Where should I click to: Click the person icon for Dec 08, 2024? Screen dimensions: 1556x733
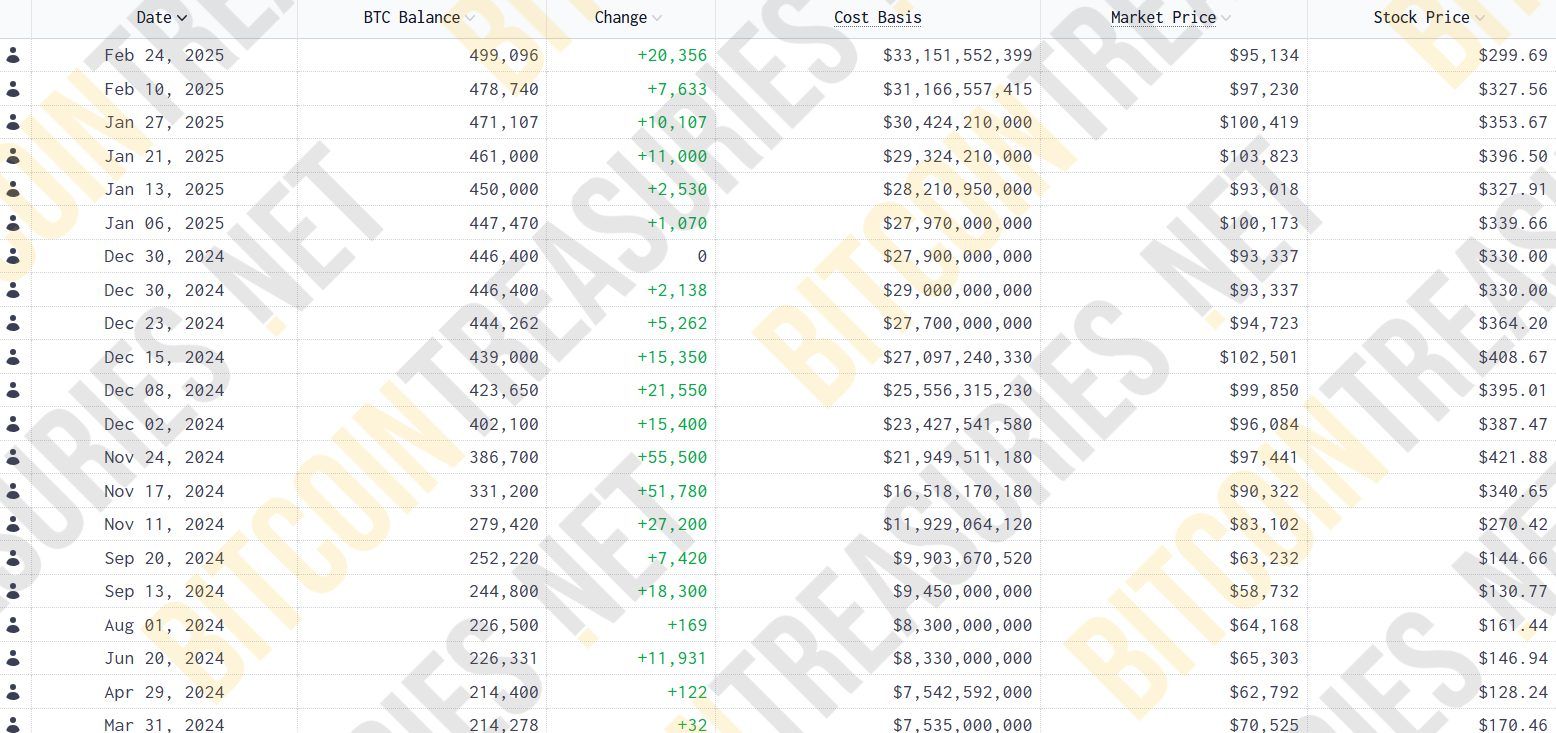tap(13, 391)
